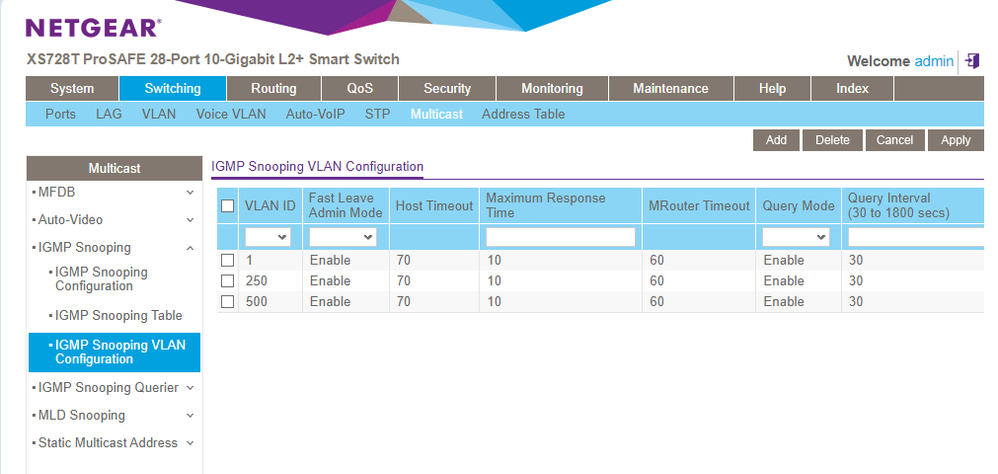This screenshot has width=998, height=474.
Task: Click the Add button
Action: pos(776,140)
